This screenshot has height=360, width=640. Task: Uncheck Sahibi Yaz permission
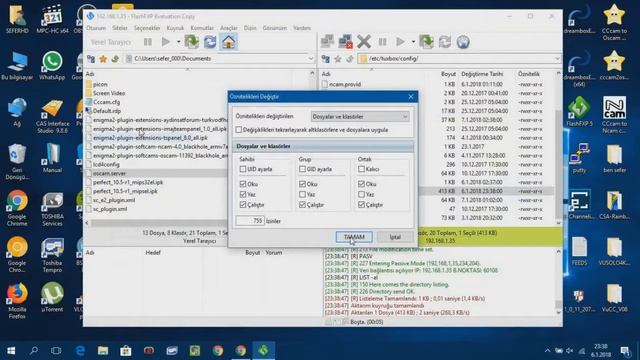click(x=243, y=194)
